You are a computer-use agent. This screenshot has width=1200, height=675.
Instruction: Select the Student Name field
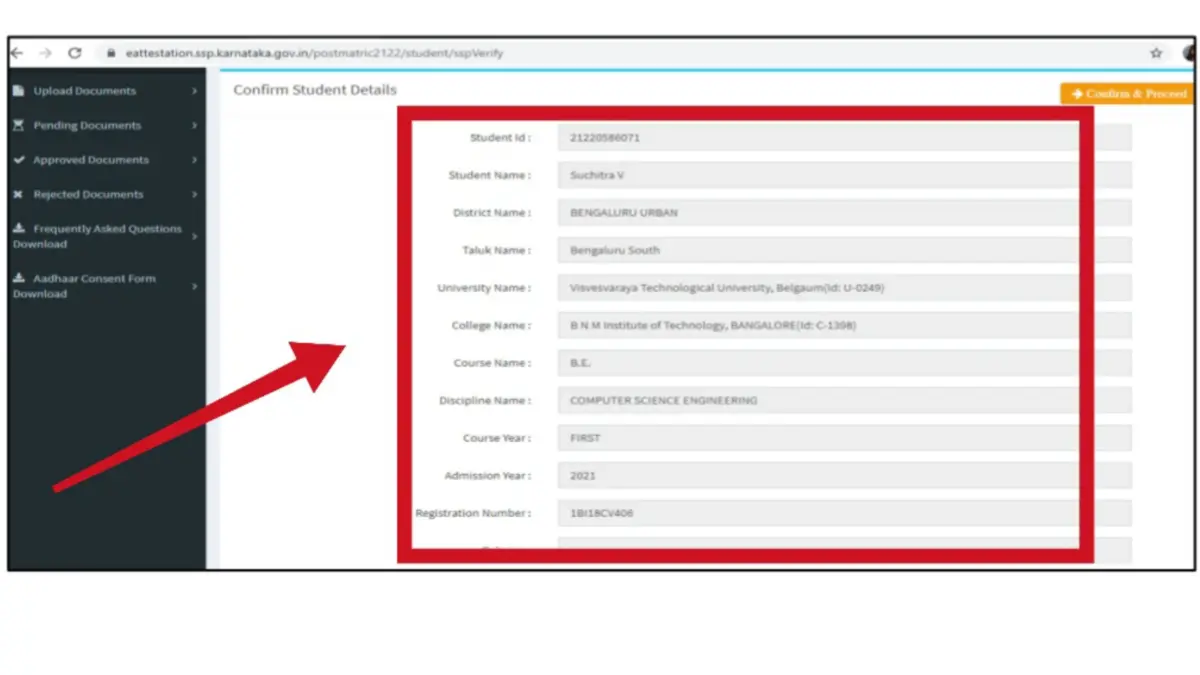tap(818, 176)
